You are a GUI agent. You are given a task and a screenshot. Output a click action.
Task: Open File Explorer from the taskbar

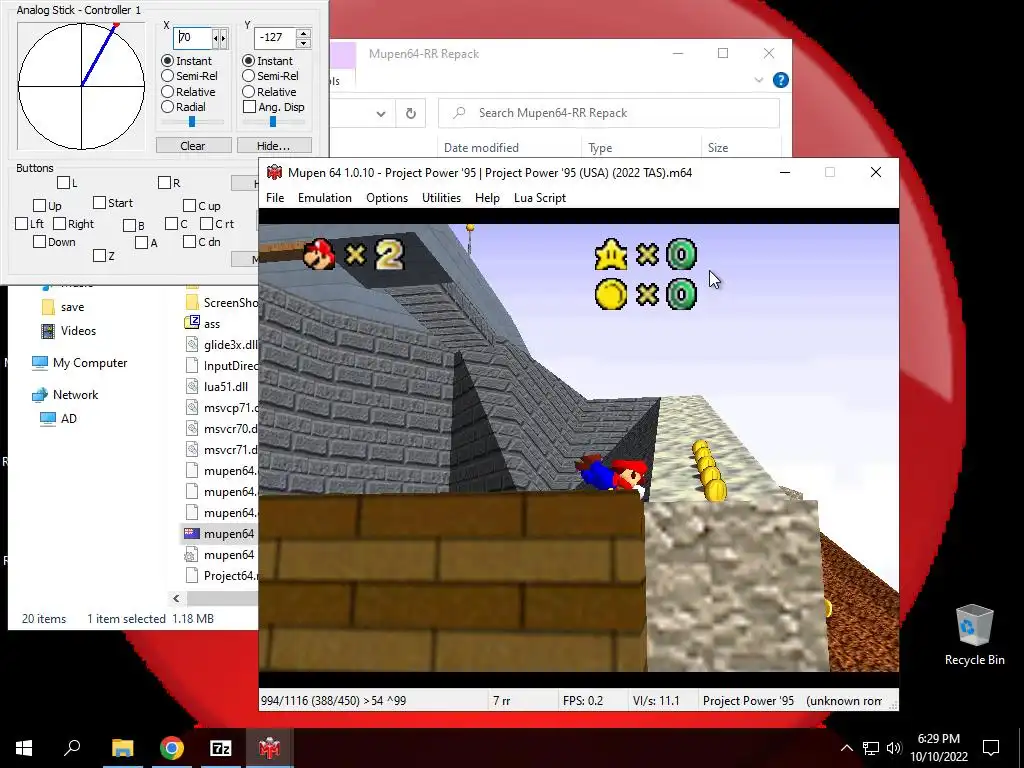click(122, 748)
